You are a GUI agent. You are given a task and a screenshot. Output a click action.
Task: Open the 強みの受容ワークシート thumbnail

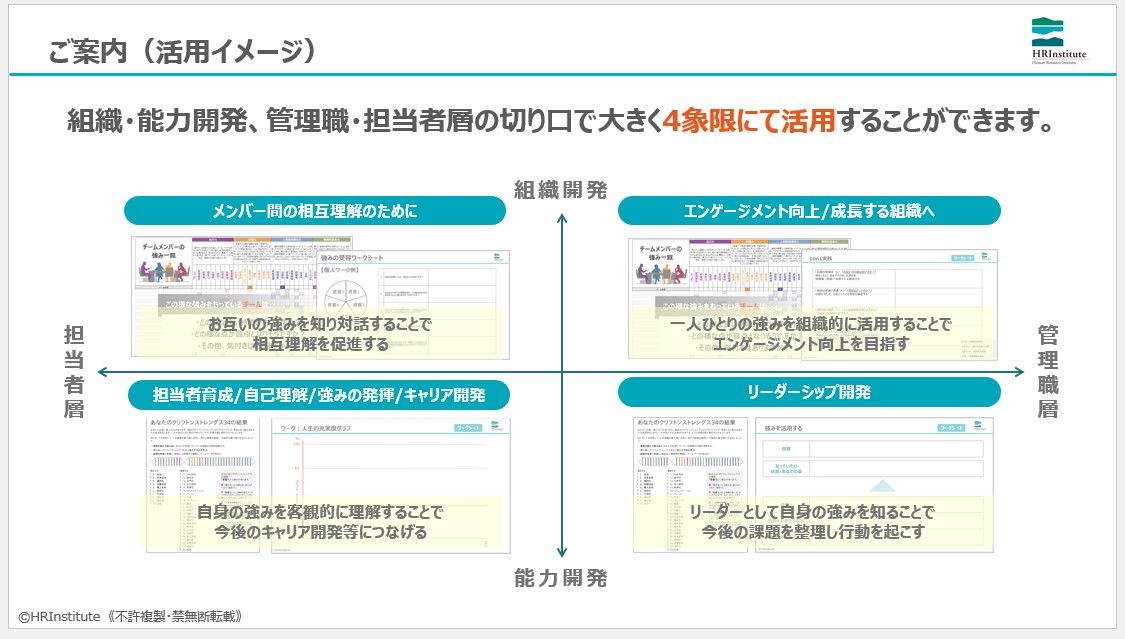tap(413, 304)
